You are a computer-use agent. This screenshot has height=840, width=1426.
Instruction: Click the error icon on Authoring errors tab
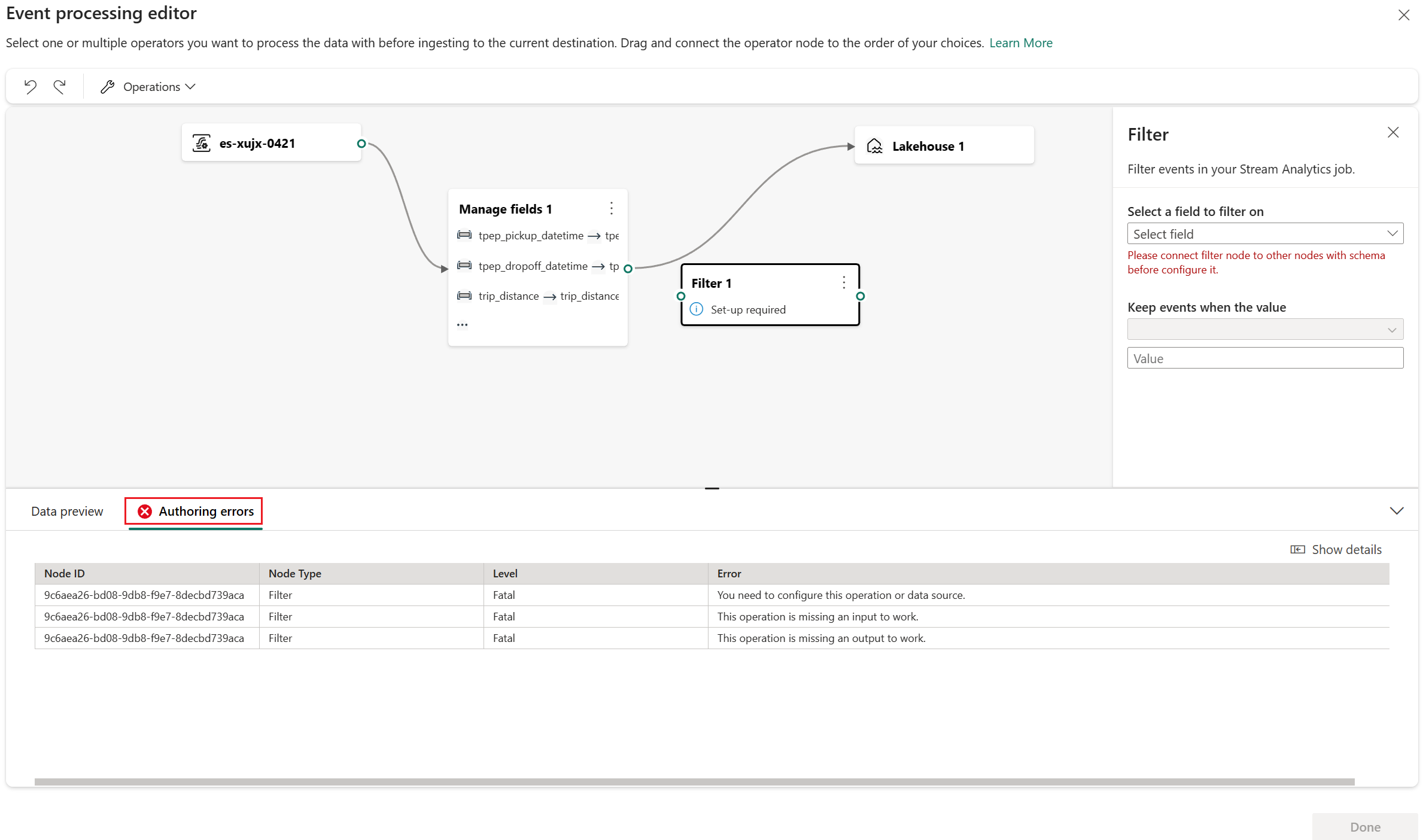(x=144, y=511)
